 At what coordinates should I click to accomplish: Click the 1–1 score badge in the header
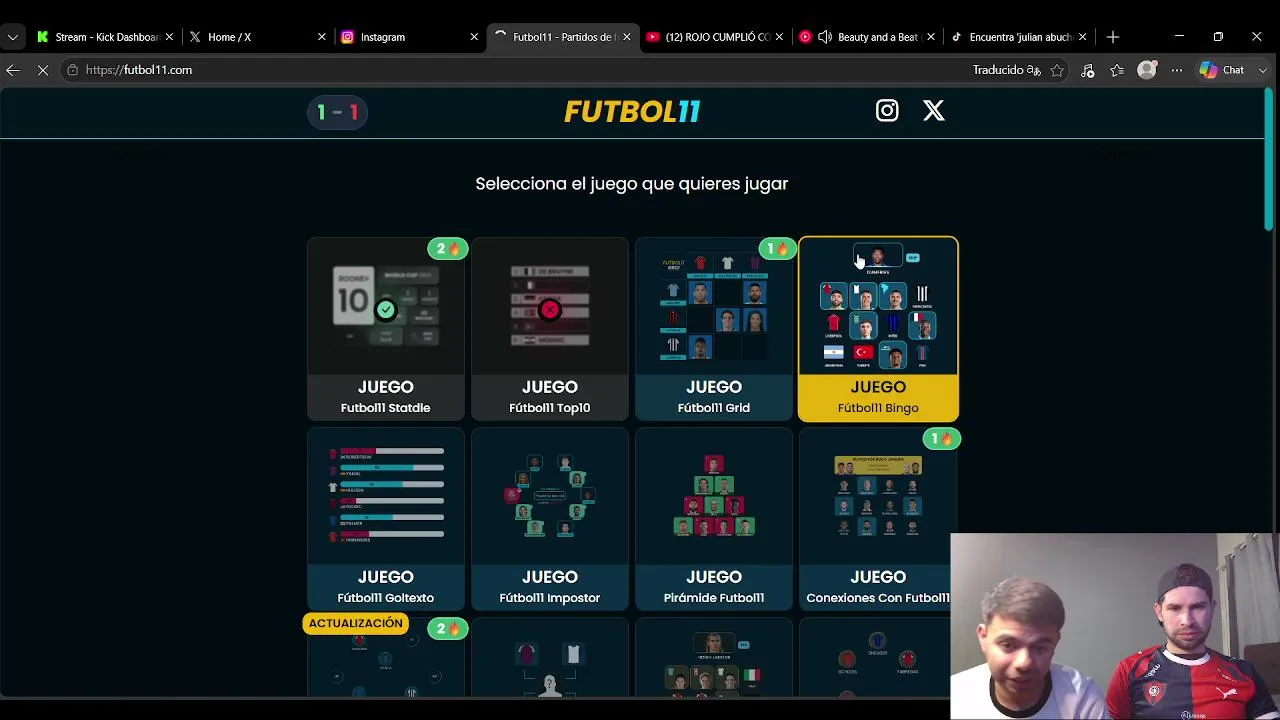pos(338,112)
